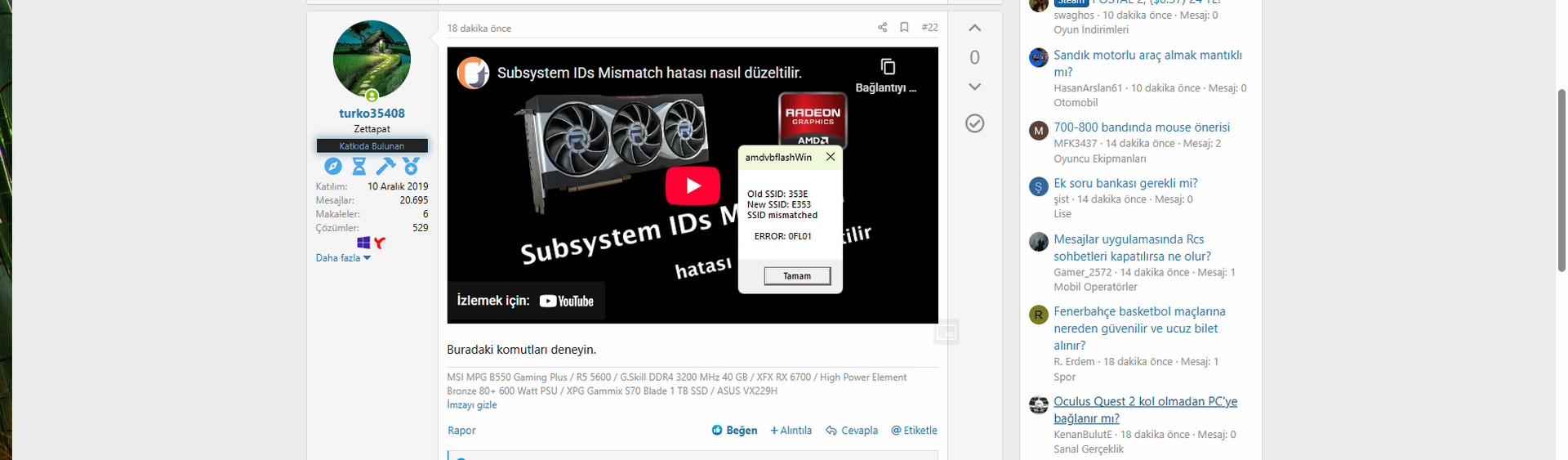
Task: Click the Windows logo icon in profile
Action: point(363,243)
